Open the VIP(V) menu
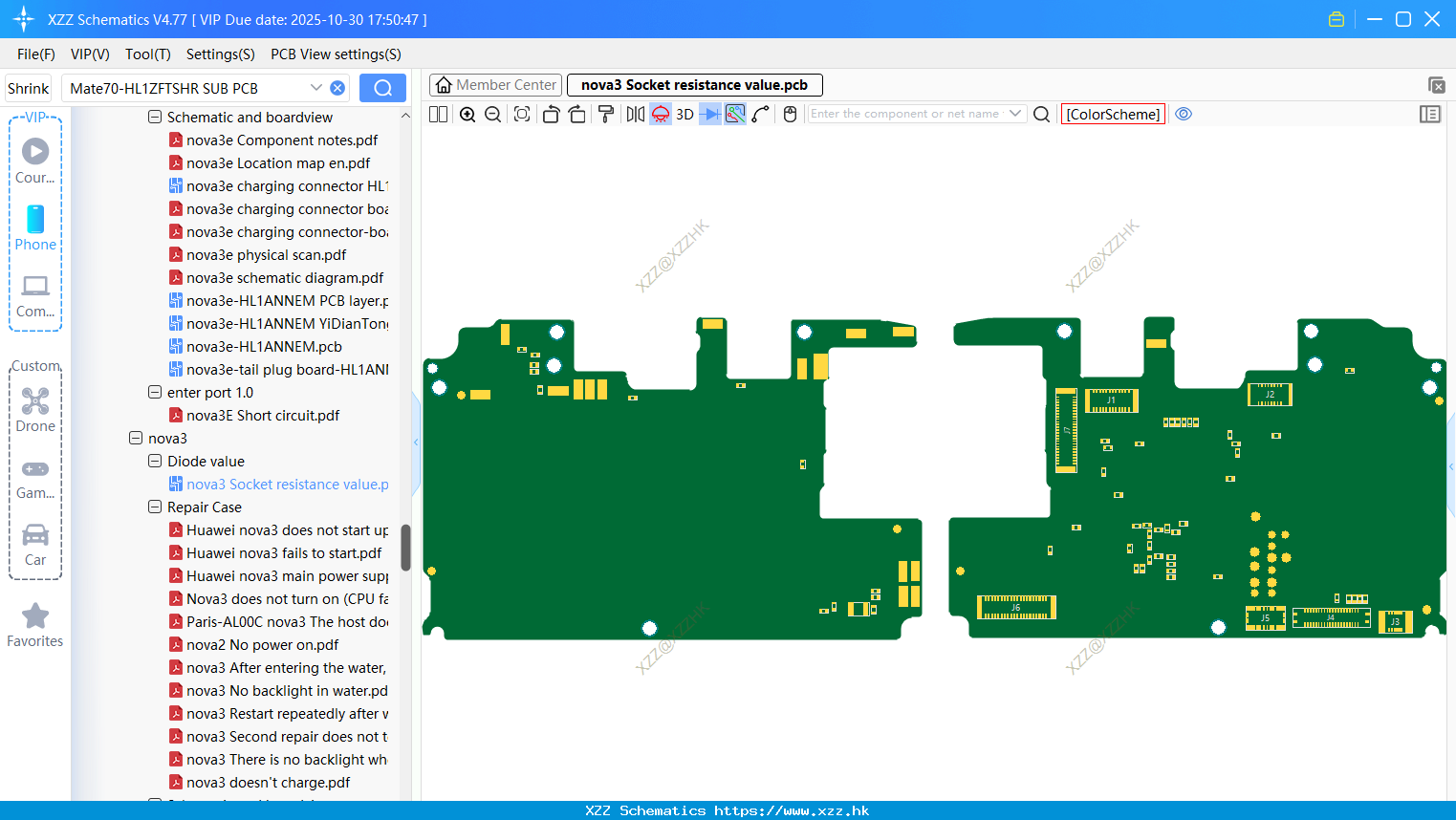1456x820 pixels. 90,54
